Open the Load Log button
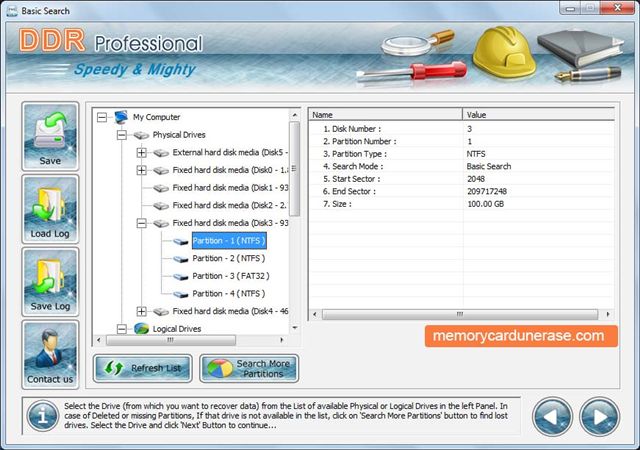640x450 pixels. click(x=50, y=209)
